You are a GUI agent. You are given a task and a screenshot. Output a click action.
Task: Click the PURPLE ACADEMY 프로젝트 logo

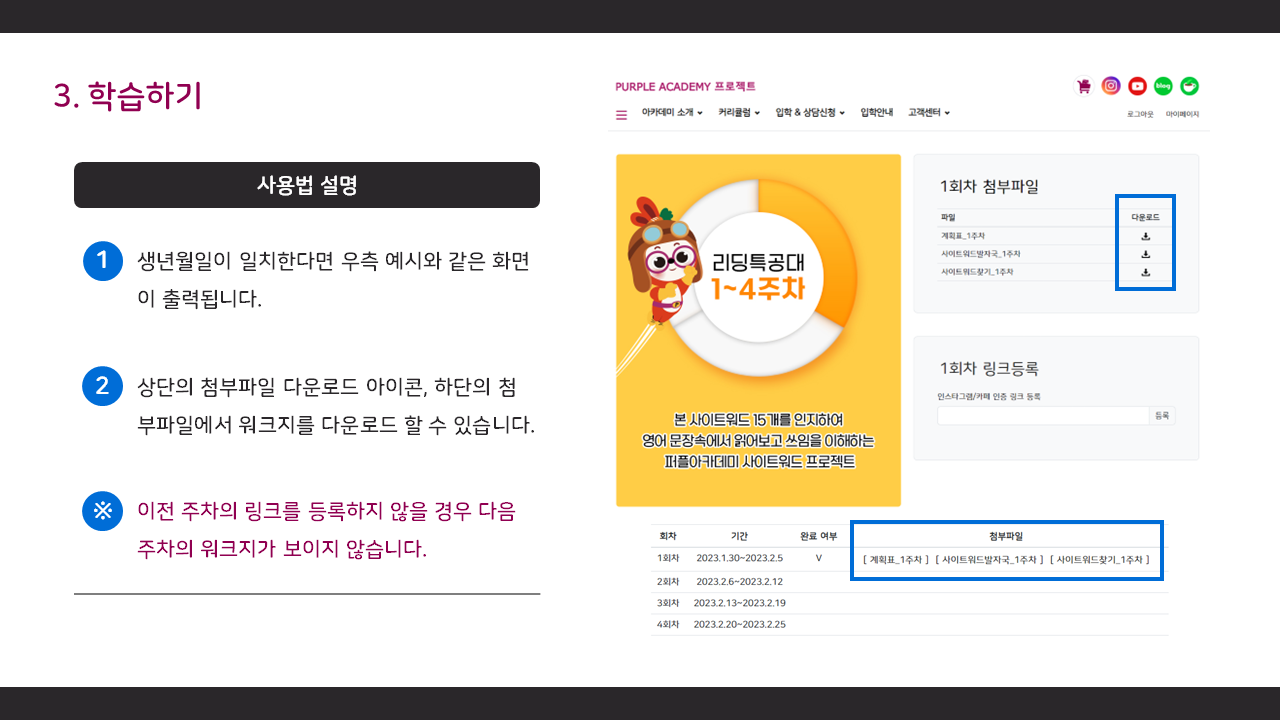point(685,87)
